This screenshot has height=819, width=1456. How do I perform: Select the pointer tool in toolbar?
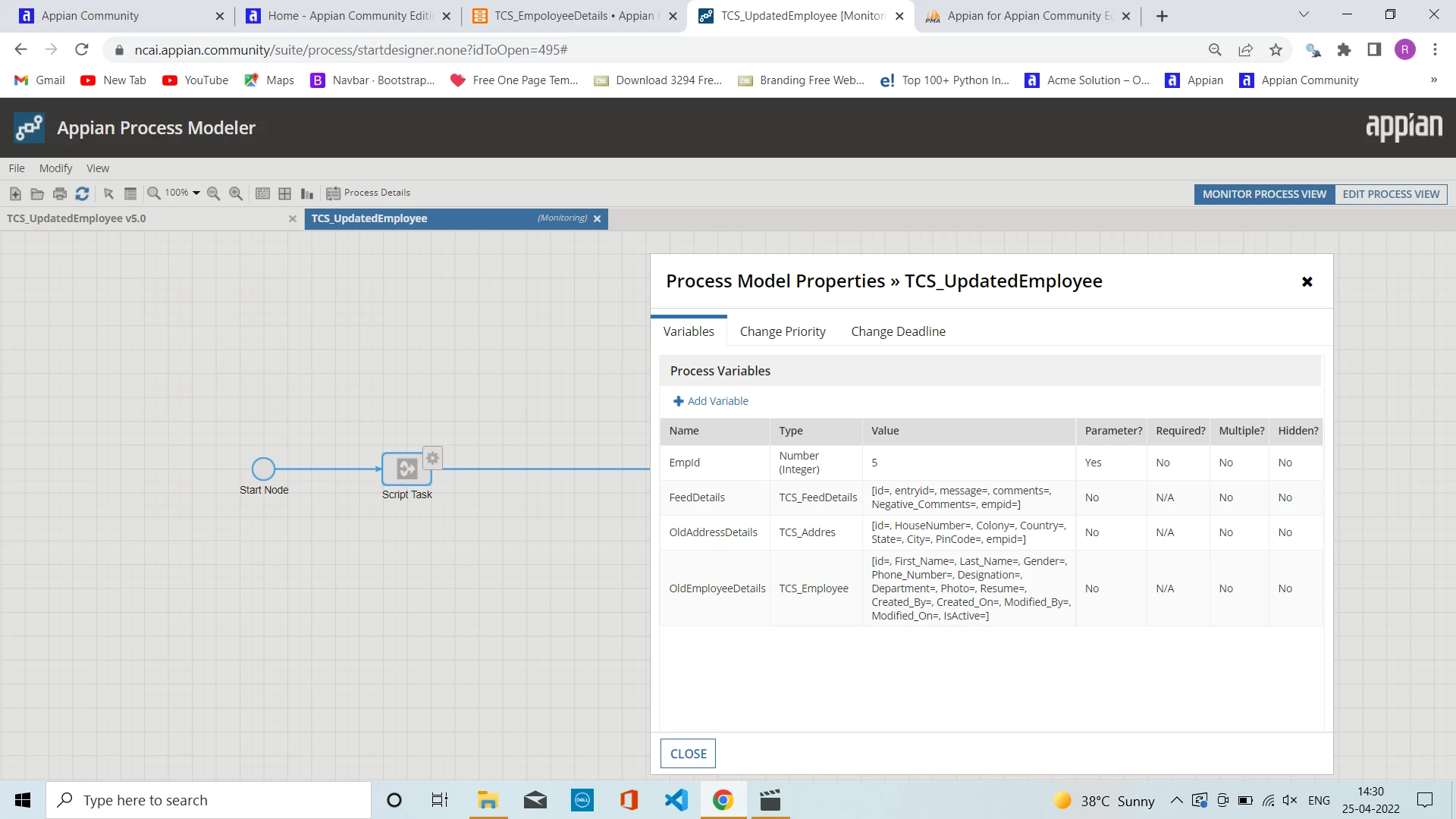point(108,193)
